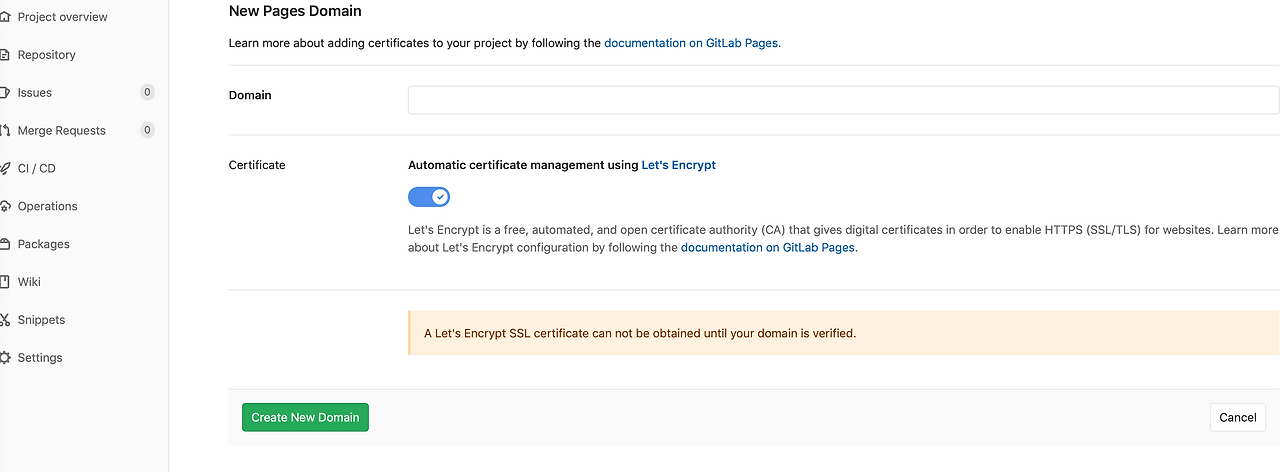This screenshot has width=1280, height=472.
Task: Click the Repository file icon in sidebar
Action: click(5, 55)
